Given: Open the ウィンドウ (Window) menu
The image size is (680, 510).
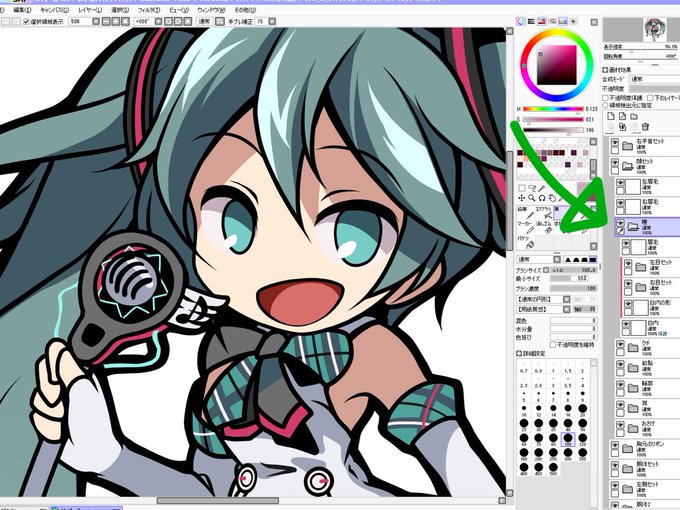Looking at the screenshot, I should coord(211,10).
